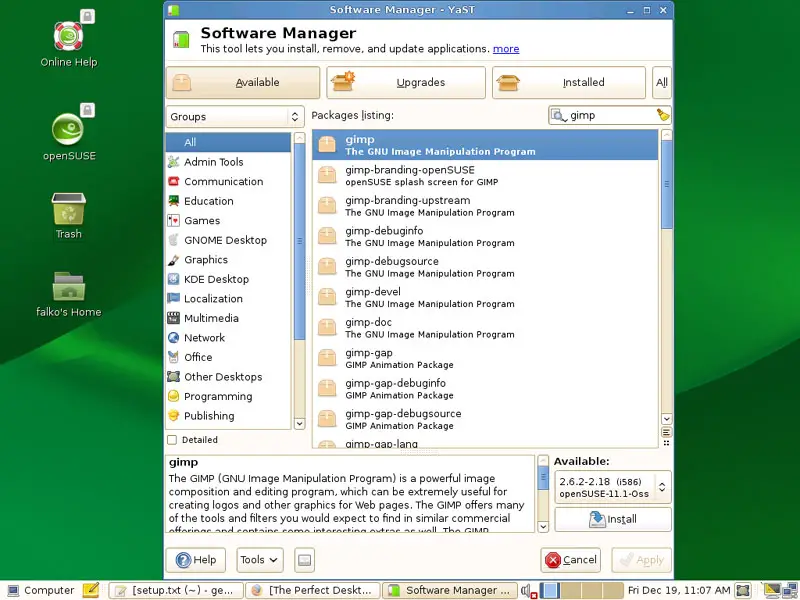Select the Multimedia group
Image resolution: width=800 pixels, height=600 pixels.
229,318
